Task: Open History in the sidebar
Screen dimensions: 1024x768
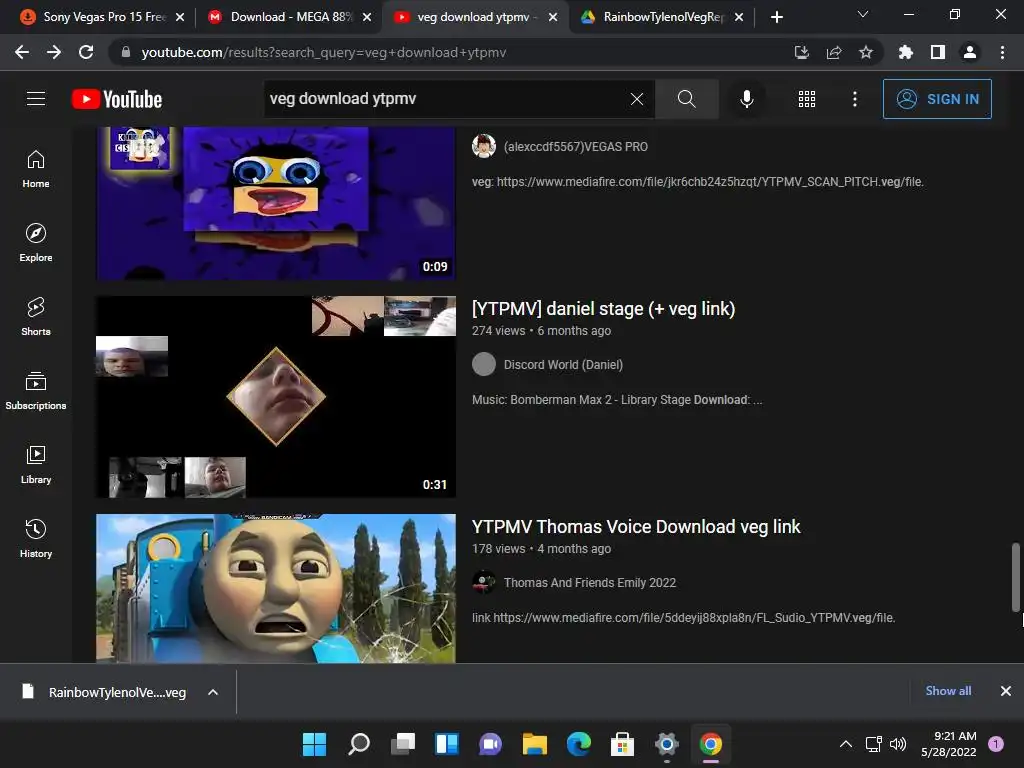Action: click(36, 539)
